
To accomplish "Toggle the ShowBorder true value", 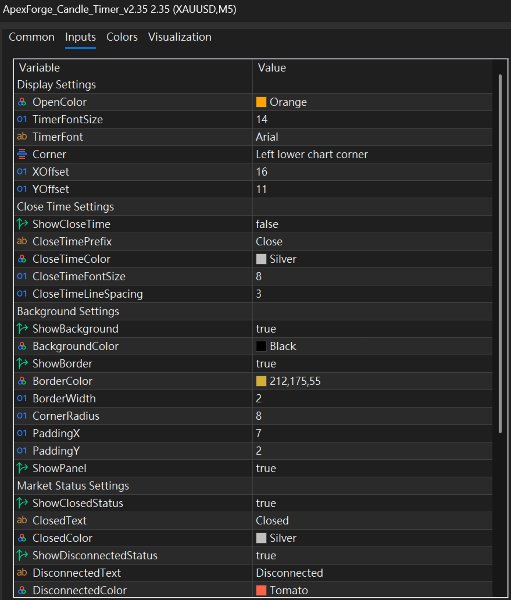I will (372, 364).
